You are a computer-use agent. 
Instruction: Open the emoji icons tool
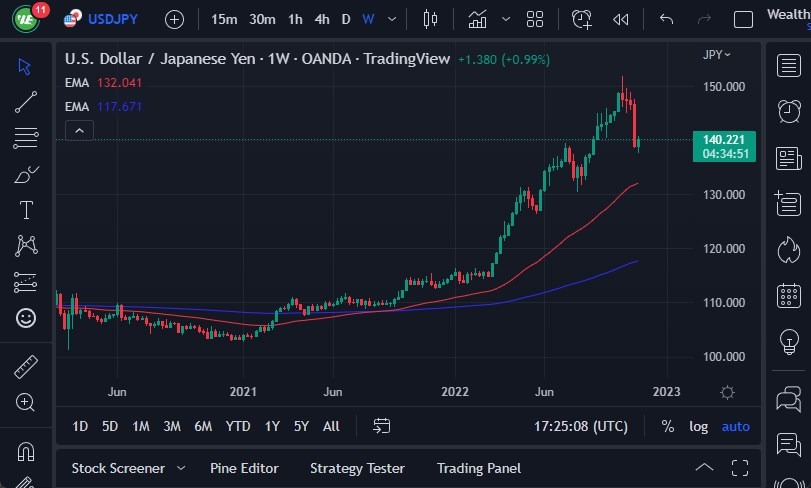(x=26, y=318)
